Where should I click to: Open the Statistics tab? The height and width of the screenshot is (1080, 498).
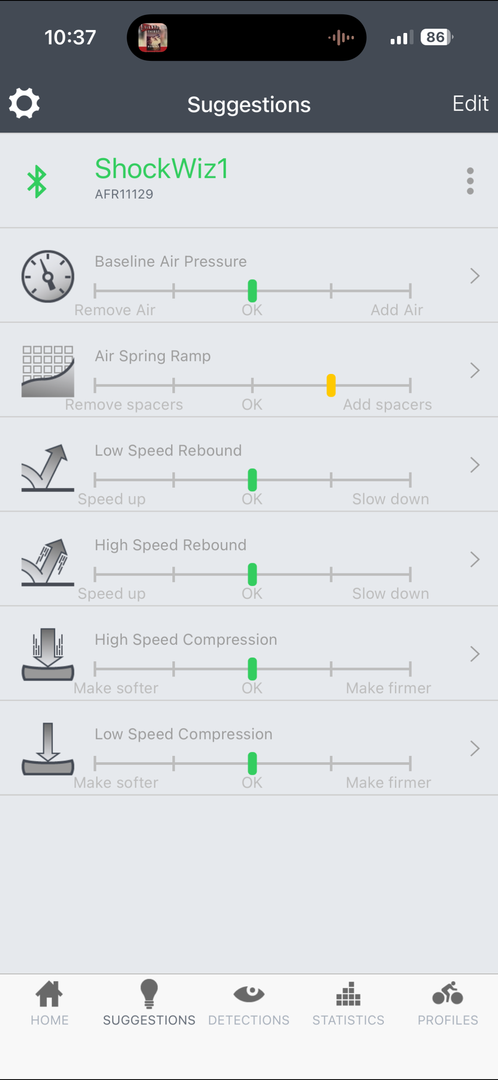pyautogui.click(x=348, y=1004)
